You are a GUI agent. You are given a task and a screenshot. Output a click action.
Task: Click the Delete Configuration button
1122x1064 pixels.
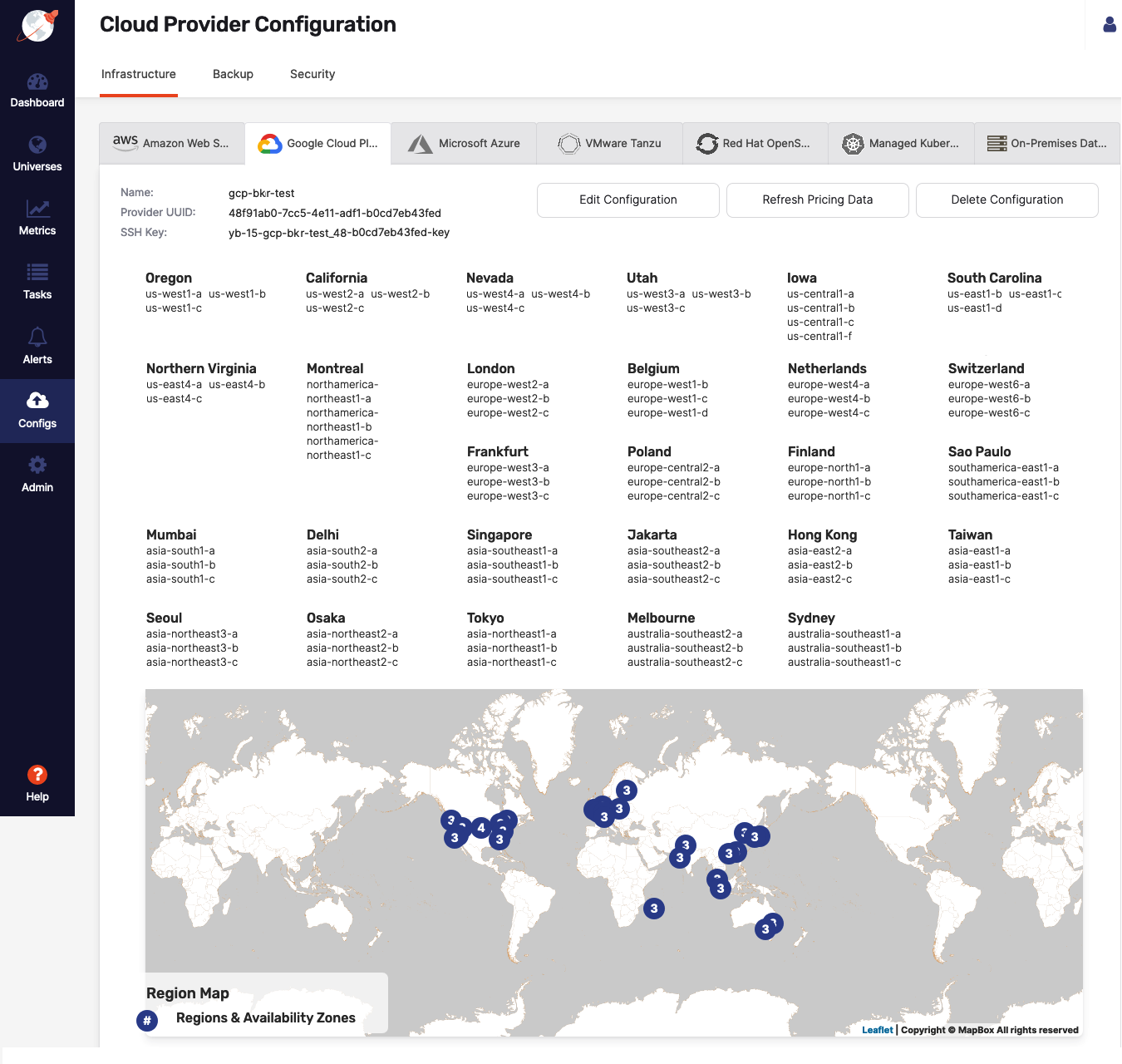(x=1007, y=200)
